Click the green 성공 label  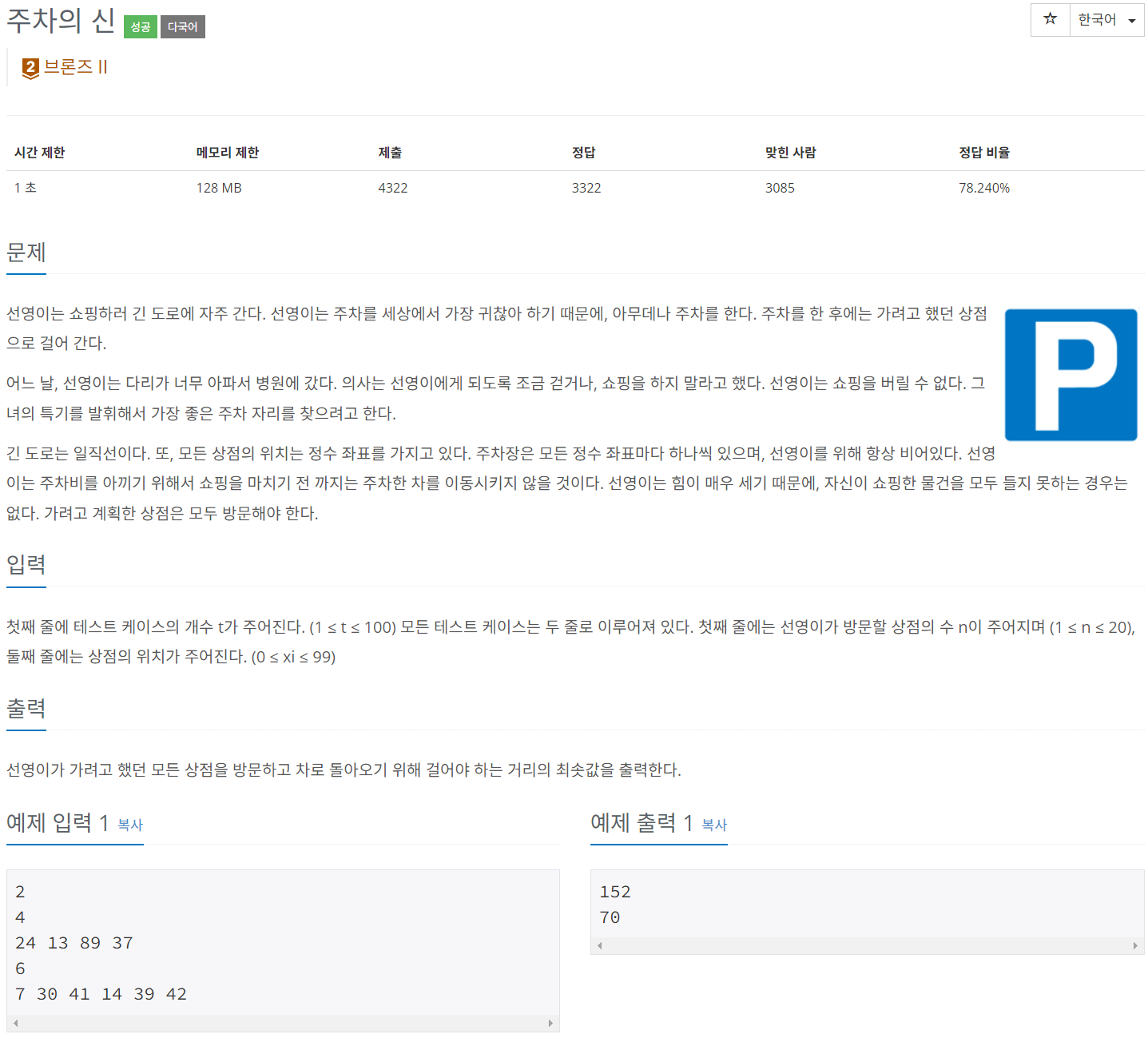(x=141, y=27)
